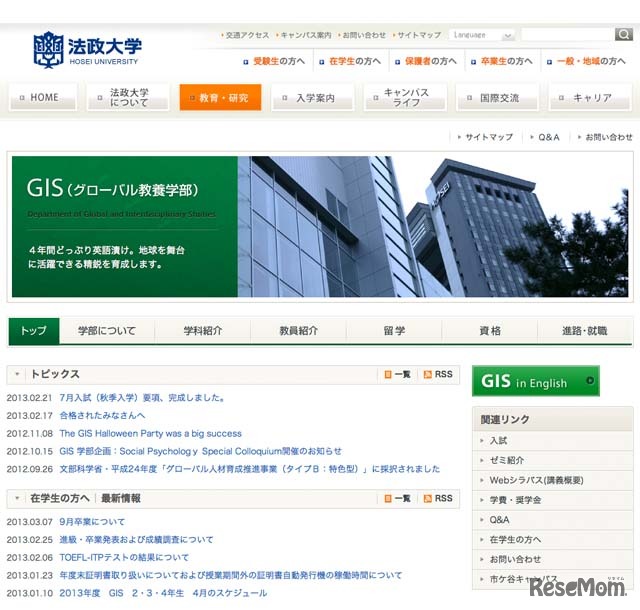Go to 保護者の方へ page

pos(431,61)
